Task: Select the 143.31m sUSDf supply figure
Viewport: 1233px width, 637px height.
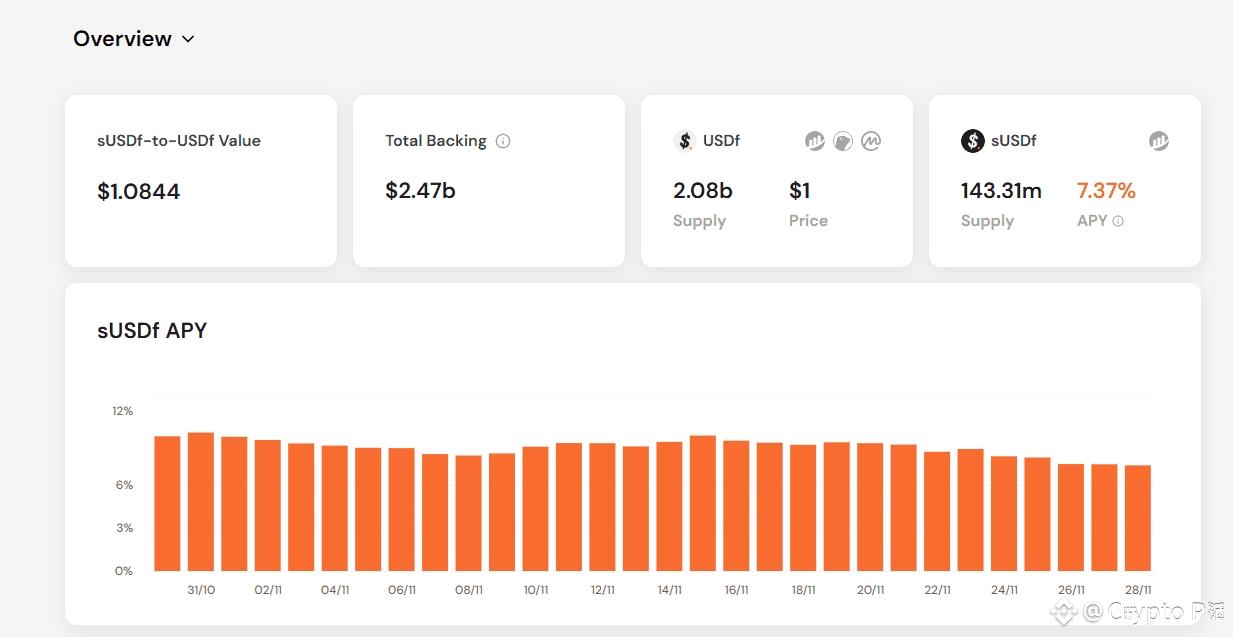Action: coord(1001,191)
